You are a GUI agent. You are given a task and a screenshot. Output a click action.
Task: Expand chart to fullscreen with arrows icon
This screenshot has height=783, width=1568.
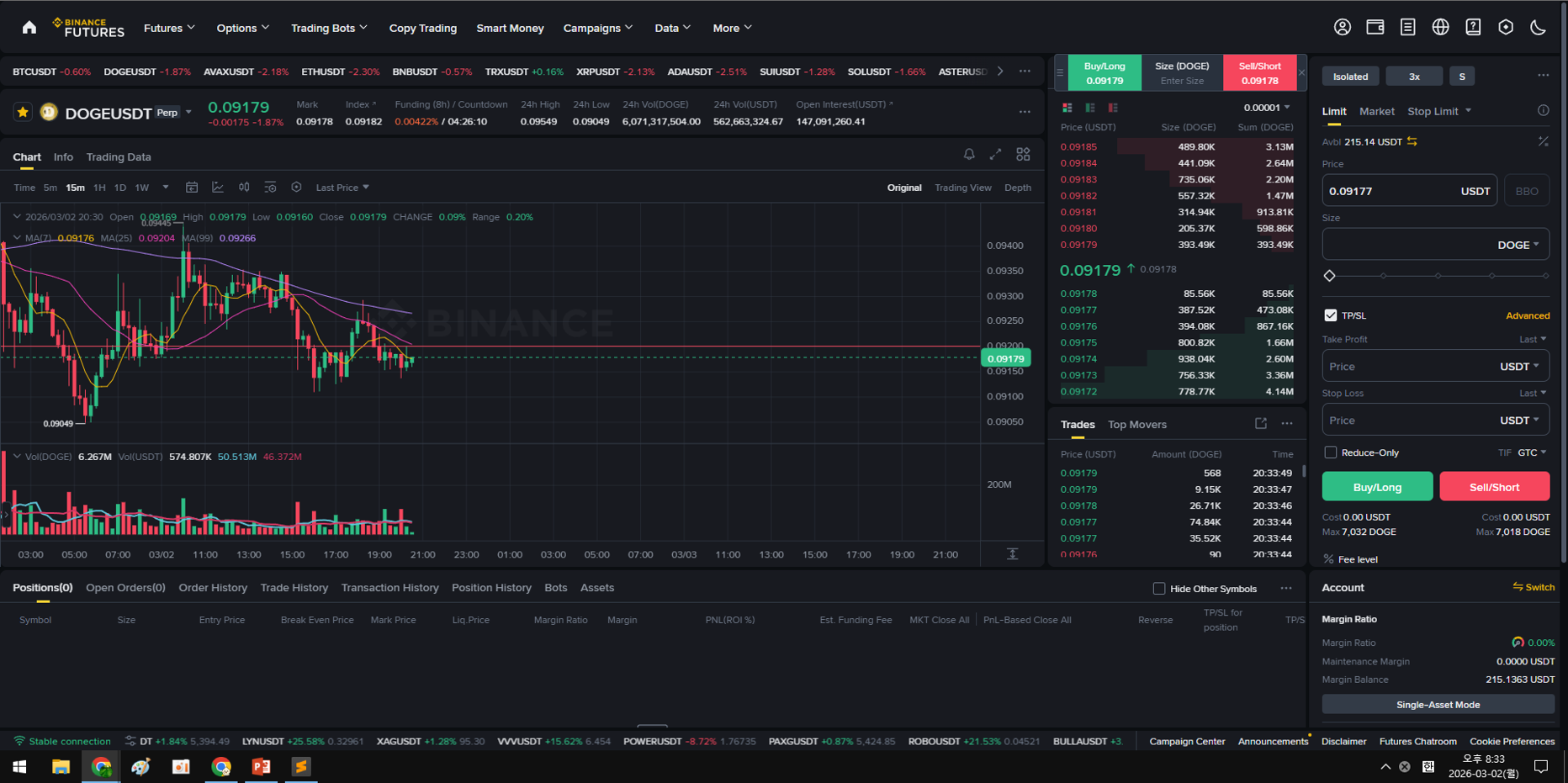[996, 154]
